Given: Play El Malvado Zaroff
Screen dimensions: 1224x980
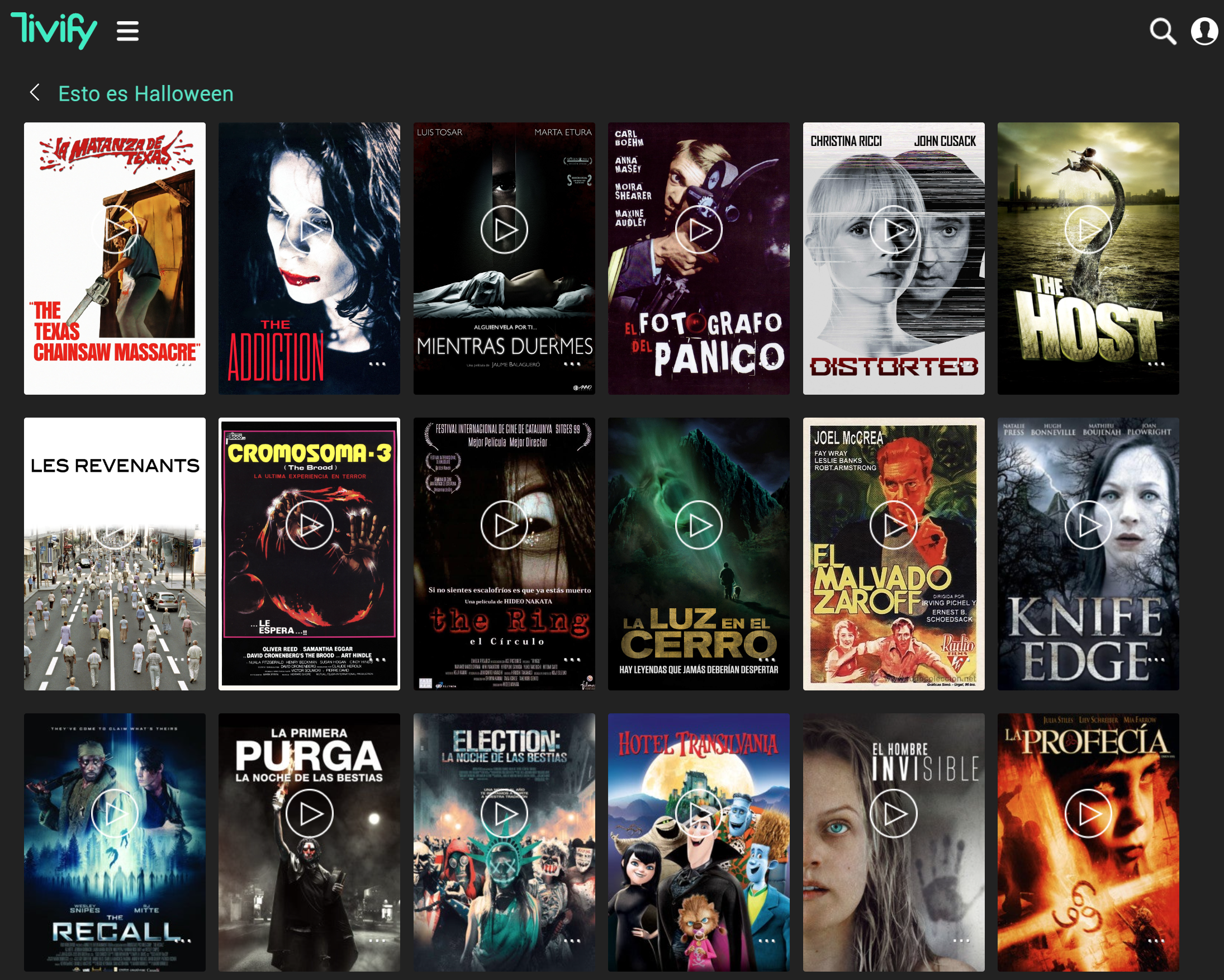Looking at the screenshot, I should point(894,525).
